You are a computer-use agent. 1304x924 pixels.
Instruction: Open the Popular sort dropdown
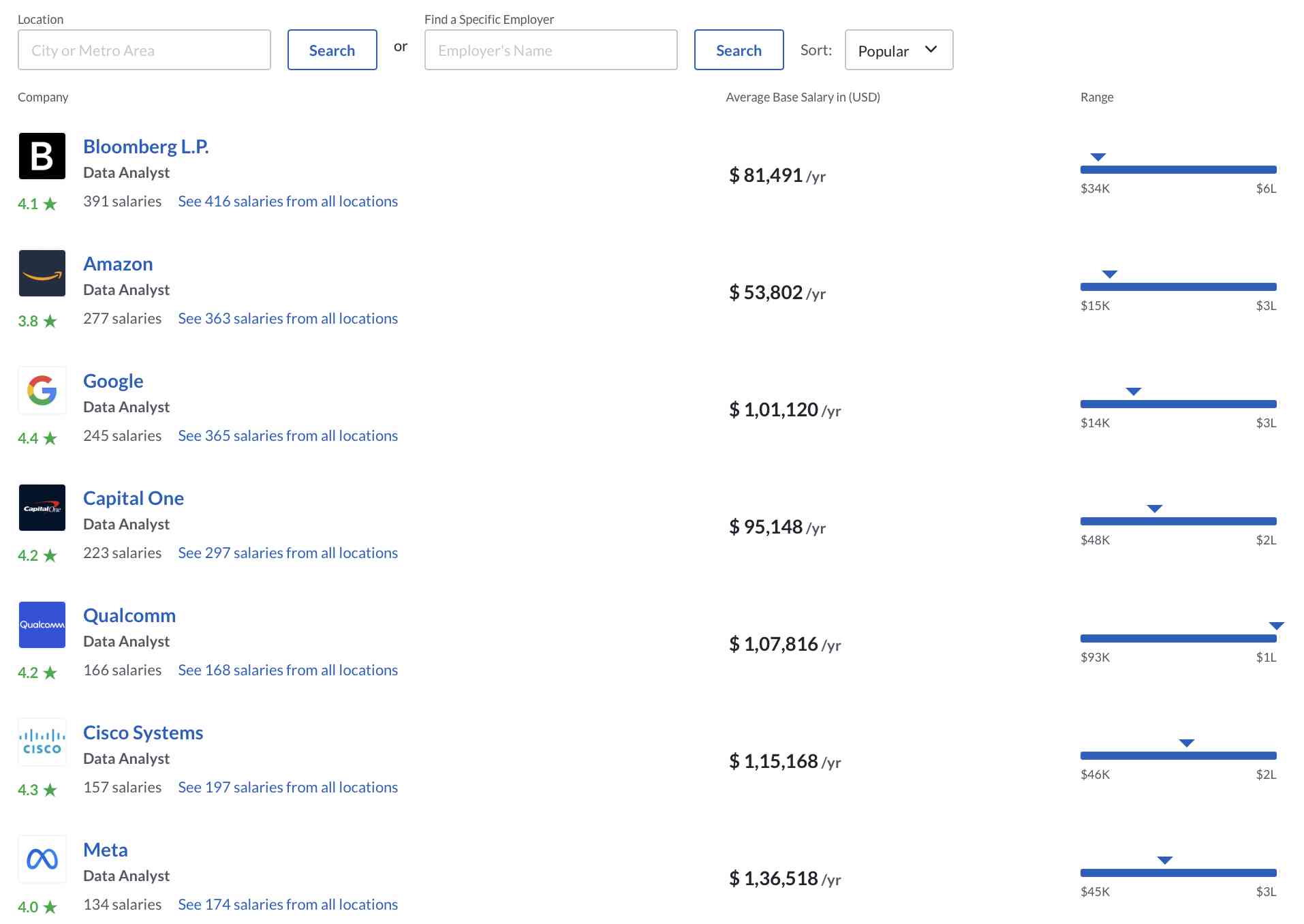click(x=898, y=50)
